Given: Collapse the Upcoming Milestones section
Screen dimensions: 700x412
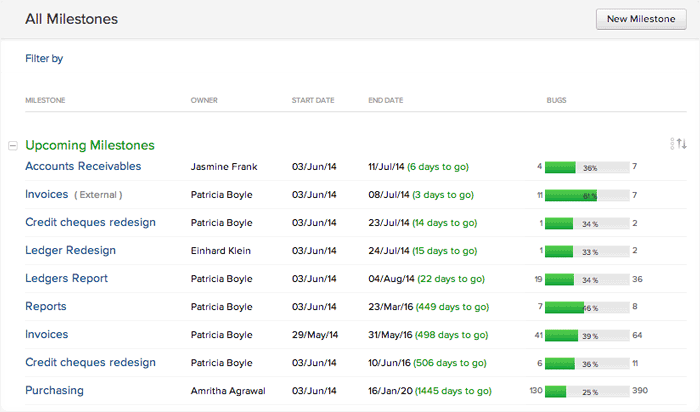Looking at the screenshot, I should pos(12,146).
